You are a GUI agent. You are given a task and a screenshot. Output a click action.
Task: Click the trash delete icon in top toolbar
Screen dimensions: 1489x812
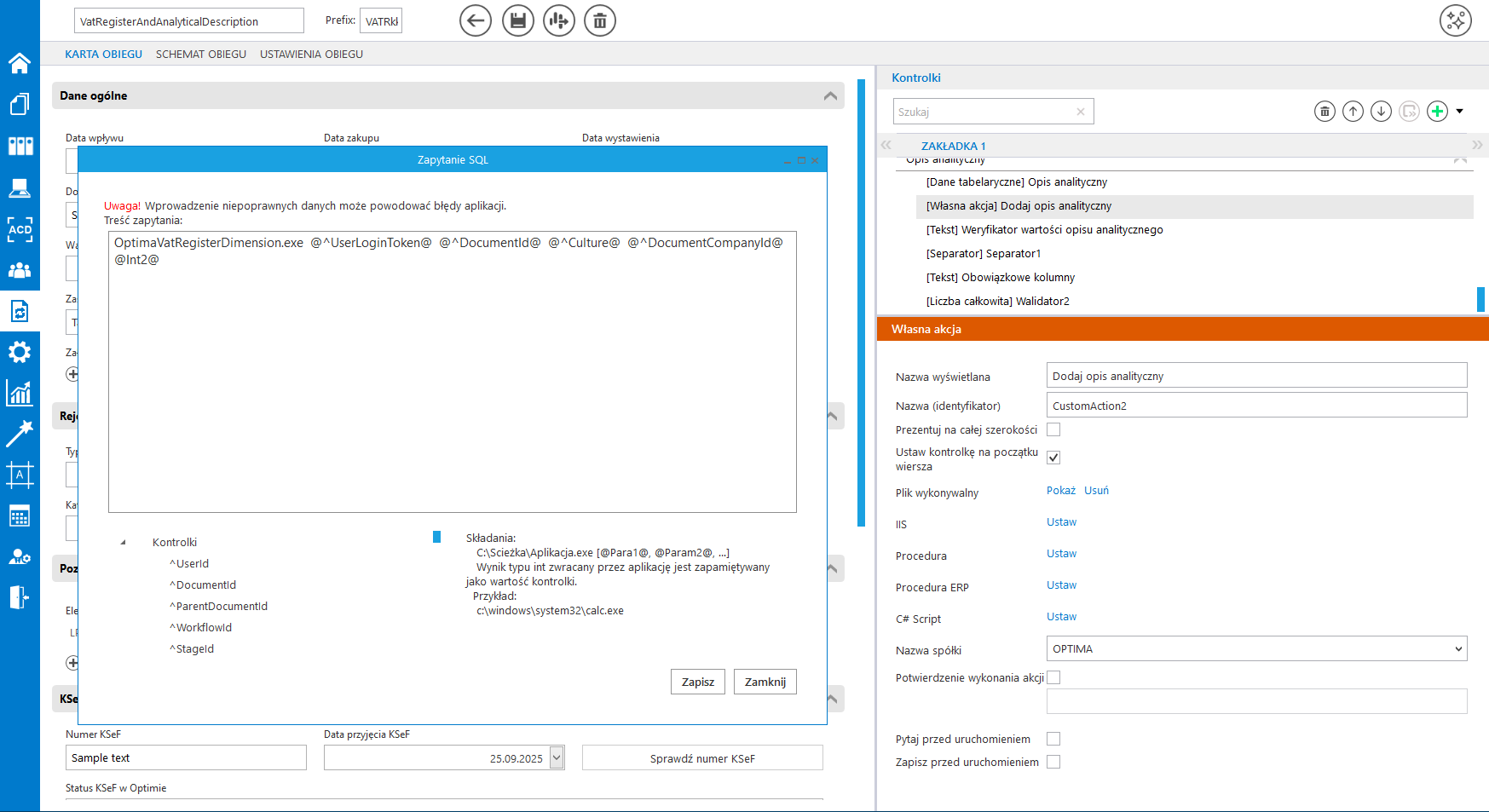click(600, 20)
